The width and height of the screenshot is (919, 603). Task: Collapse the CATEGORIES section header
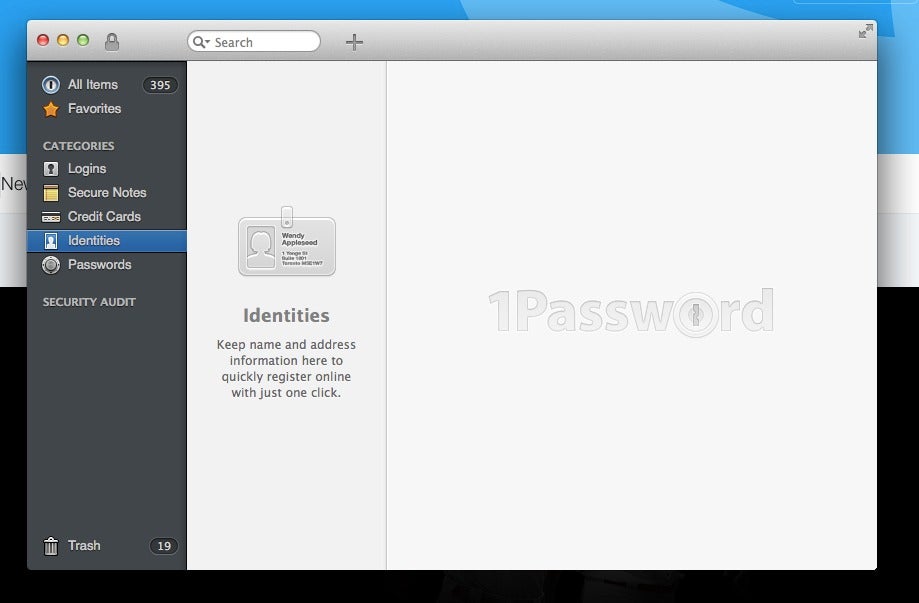(x=79, y=145)
